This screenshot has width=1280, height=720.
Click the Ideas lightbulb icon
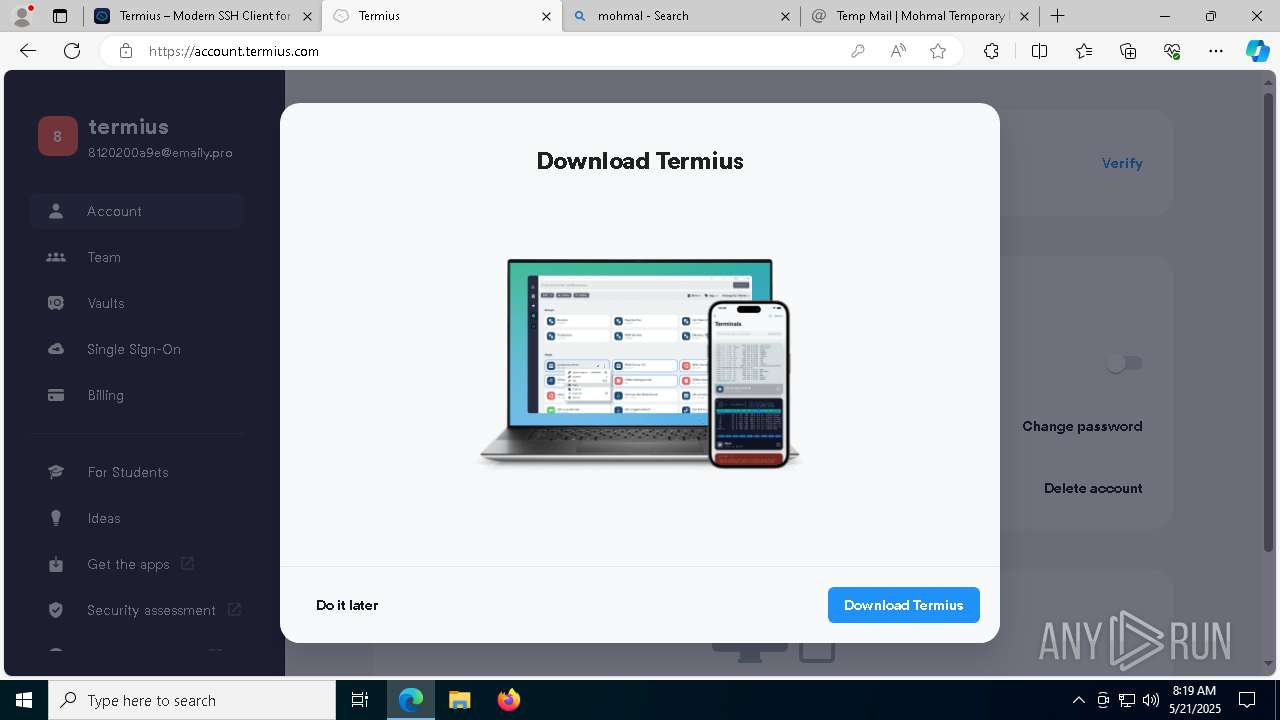coord(56,518)
